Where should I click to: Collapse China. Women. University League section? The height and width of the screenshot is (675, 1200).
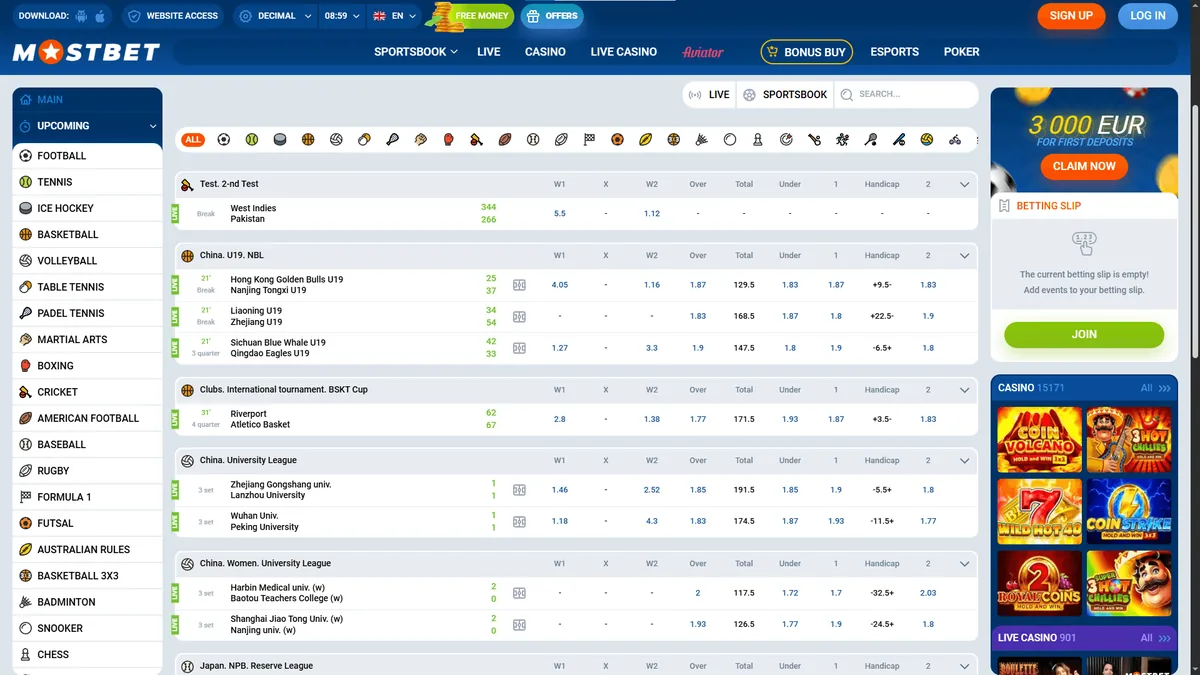tap(964, 564)
